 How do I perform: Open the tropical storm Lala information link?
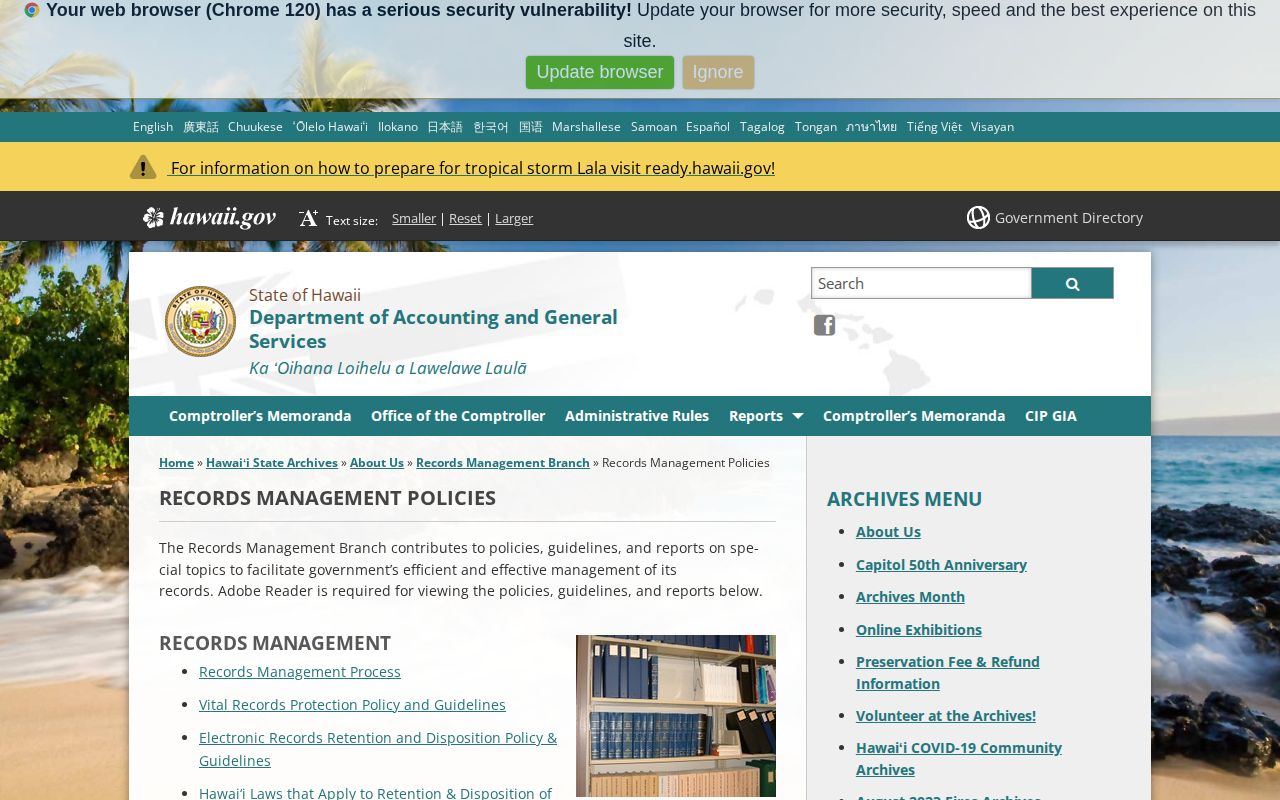pyautogui.click(x=472, y=168)
